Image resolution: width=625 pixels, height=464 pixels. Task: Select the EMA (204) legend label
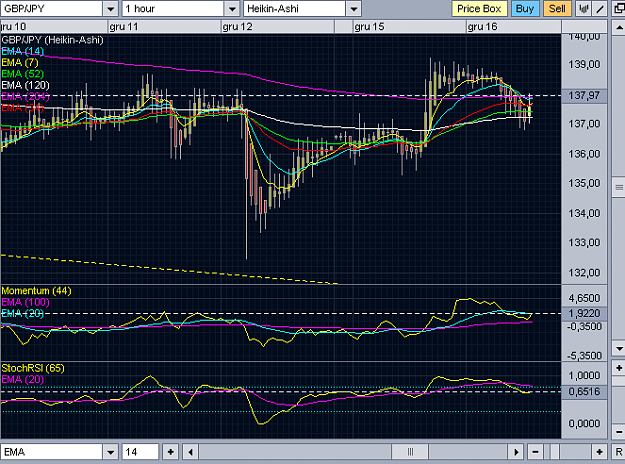25,96
